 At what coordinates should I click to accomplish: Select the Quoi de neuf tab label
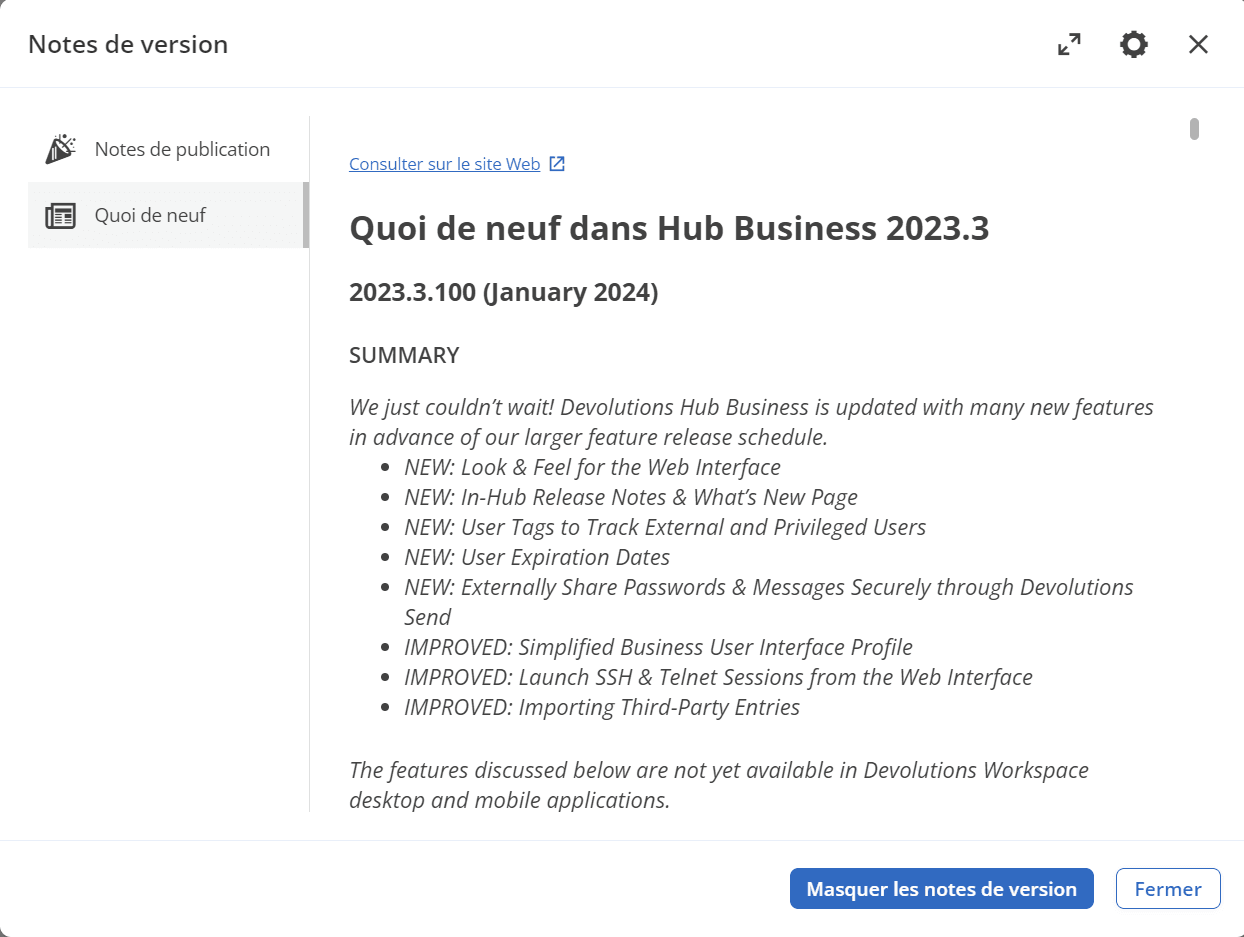150,215
